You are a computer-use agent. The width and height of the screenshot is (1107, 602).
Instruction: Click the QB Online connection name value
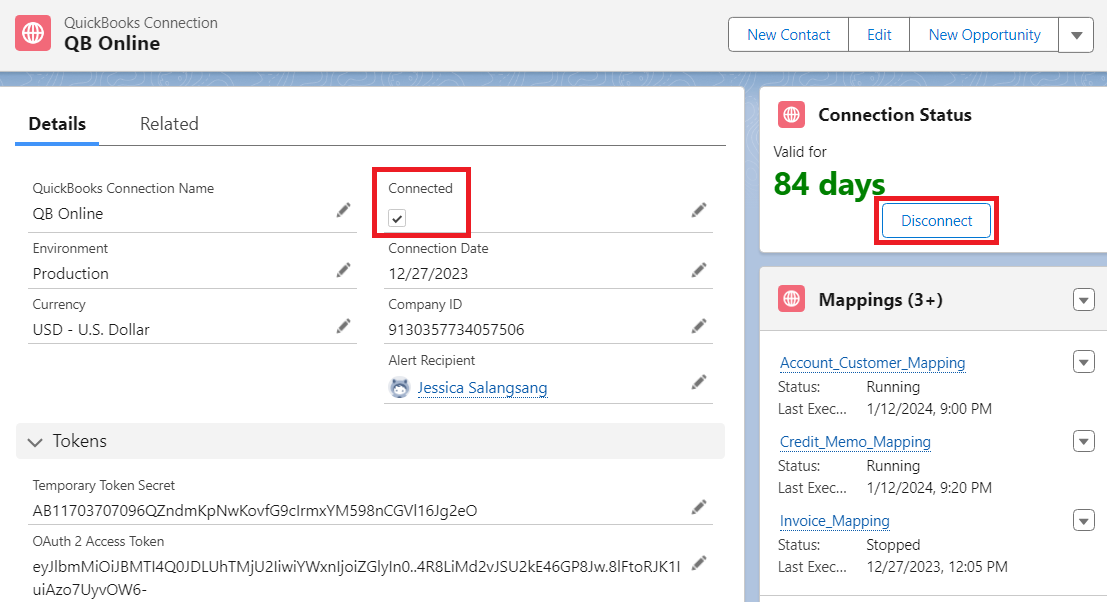point(68,214)
